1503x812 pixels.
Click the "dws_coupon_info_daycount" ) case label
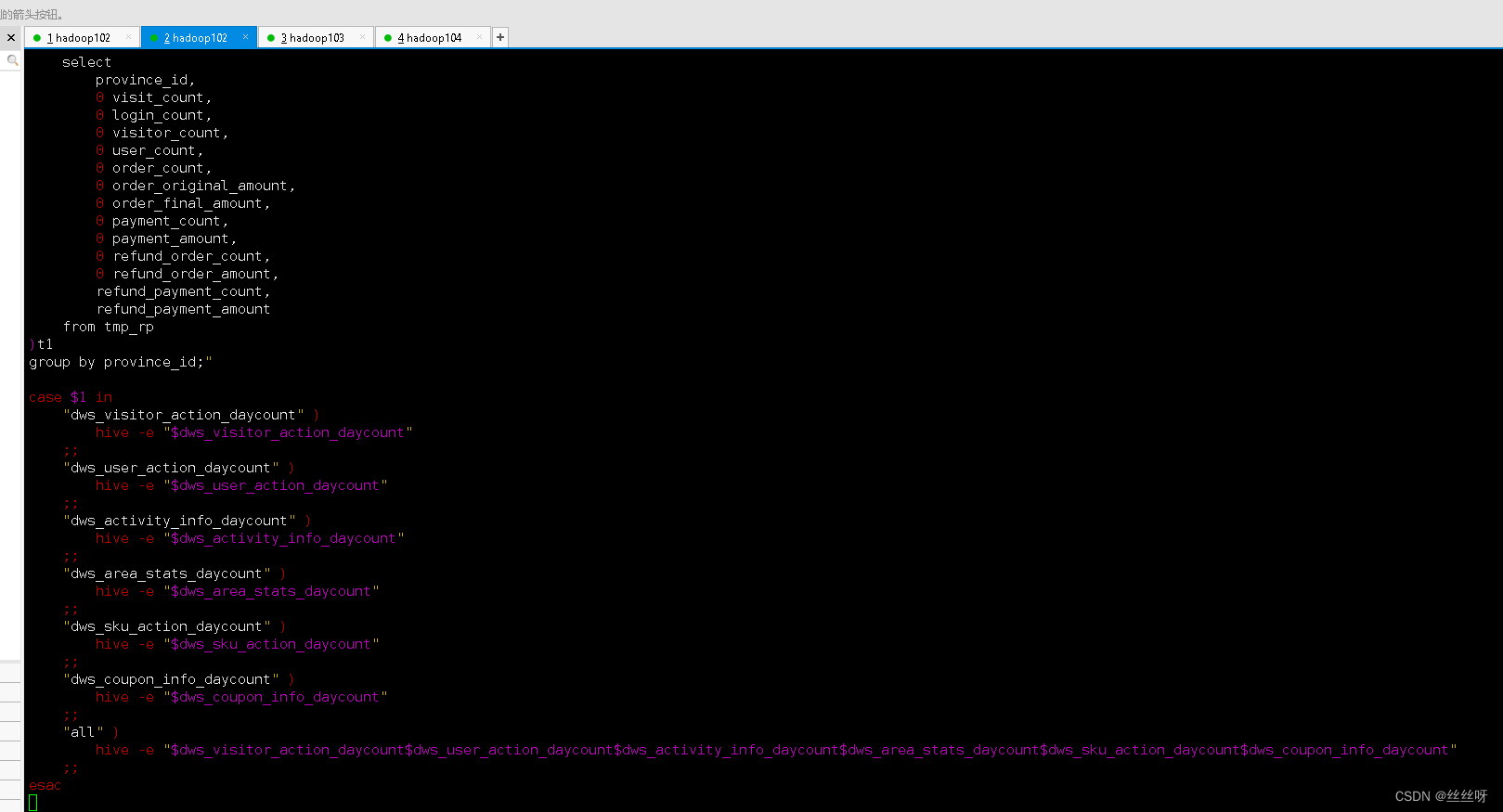(179, 679)
